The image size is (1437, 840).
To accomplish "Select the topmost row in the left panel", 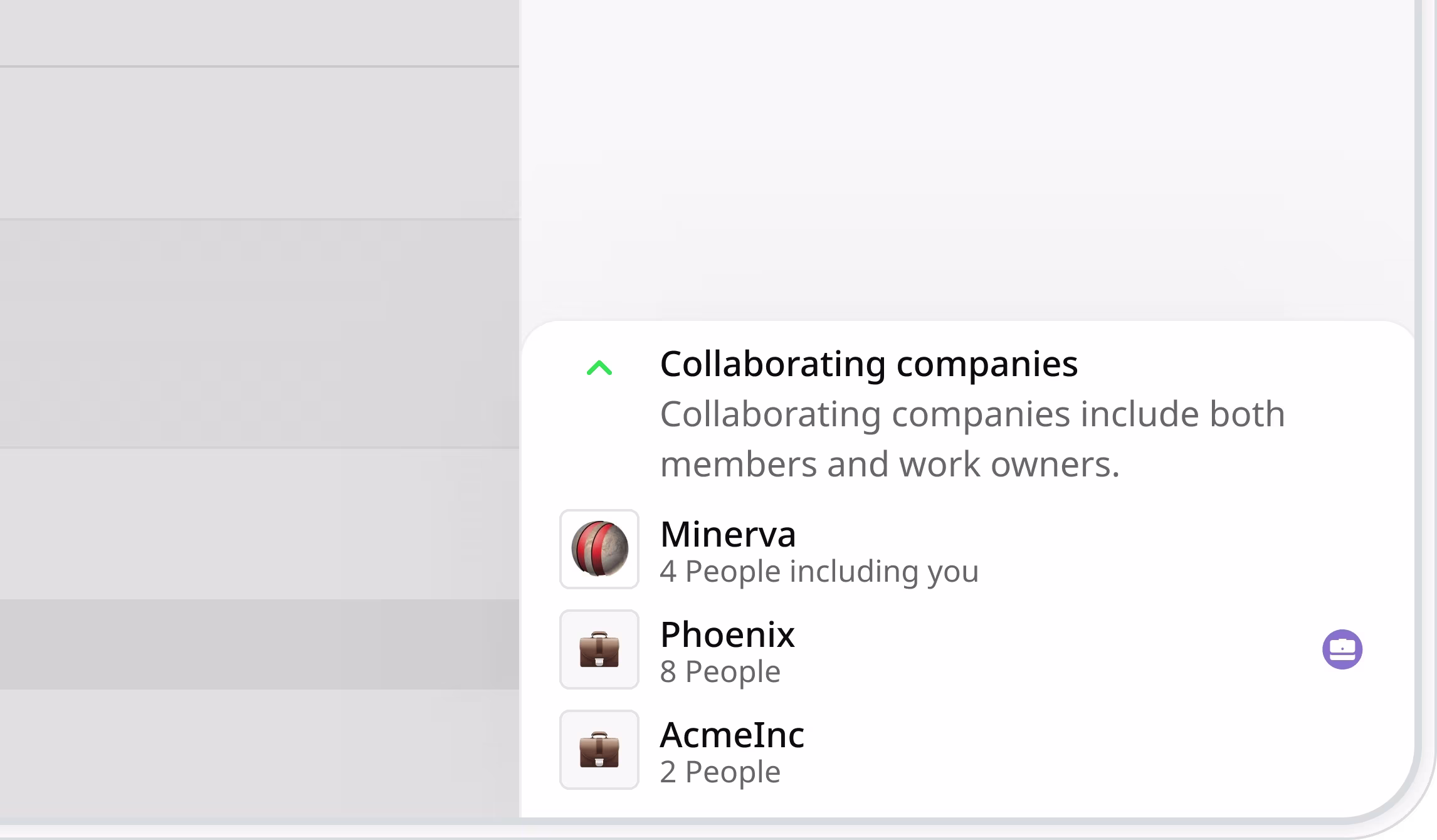I will point(260,33).
